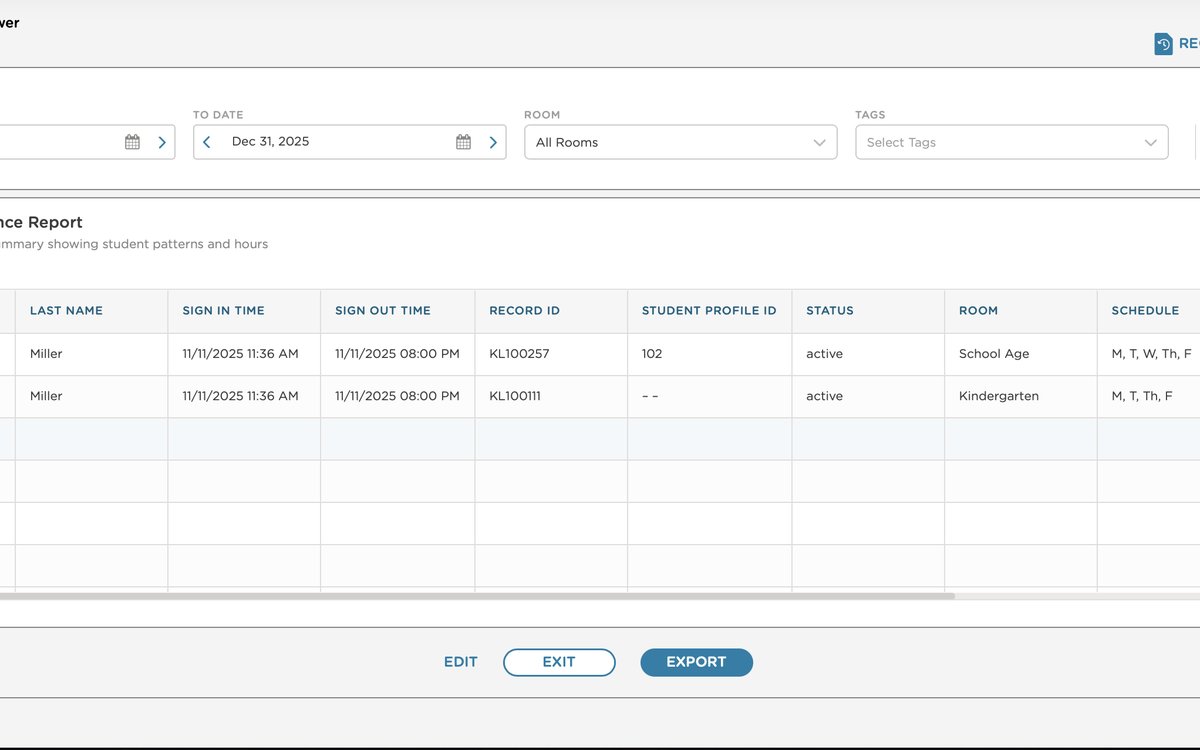This screenshot has width=1200, height=750.
Task: Advance the left date field forward
Action: tap(162, 142)
